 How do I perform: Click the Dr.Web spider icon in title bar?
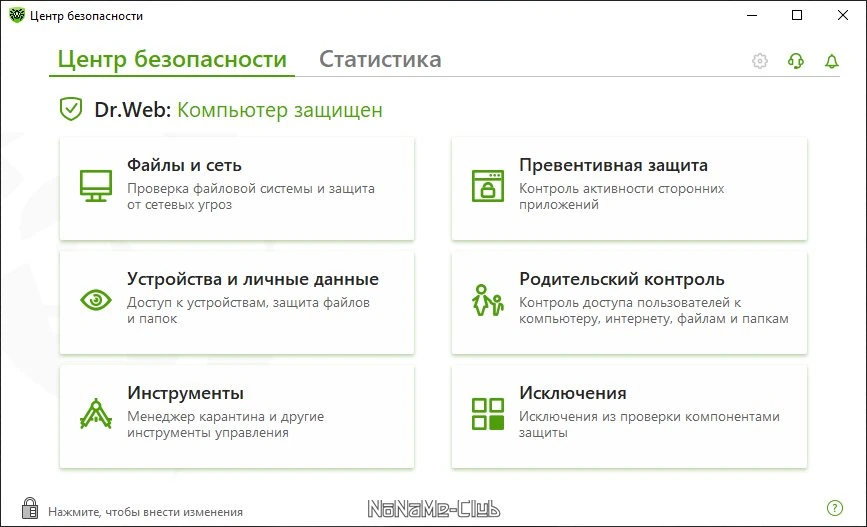(x=17, y=15)
